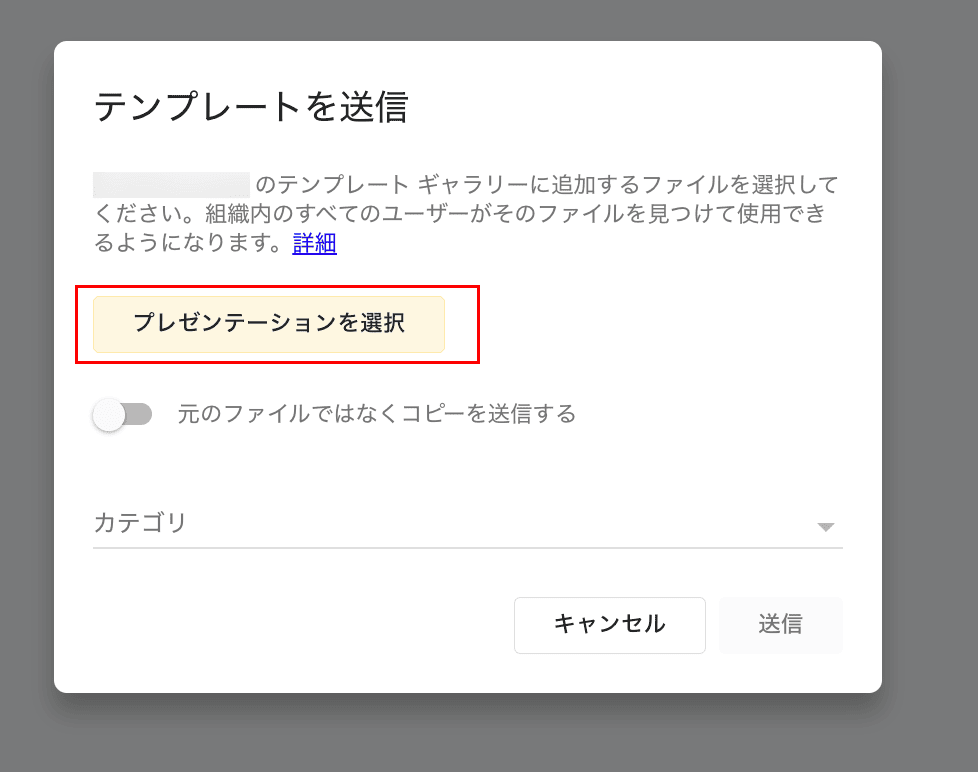Dismiss the dialog using キャンセル

609,625
